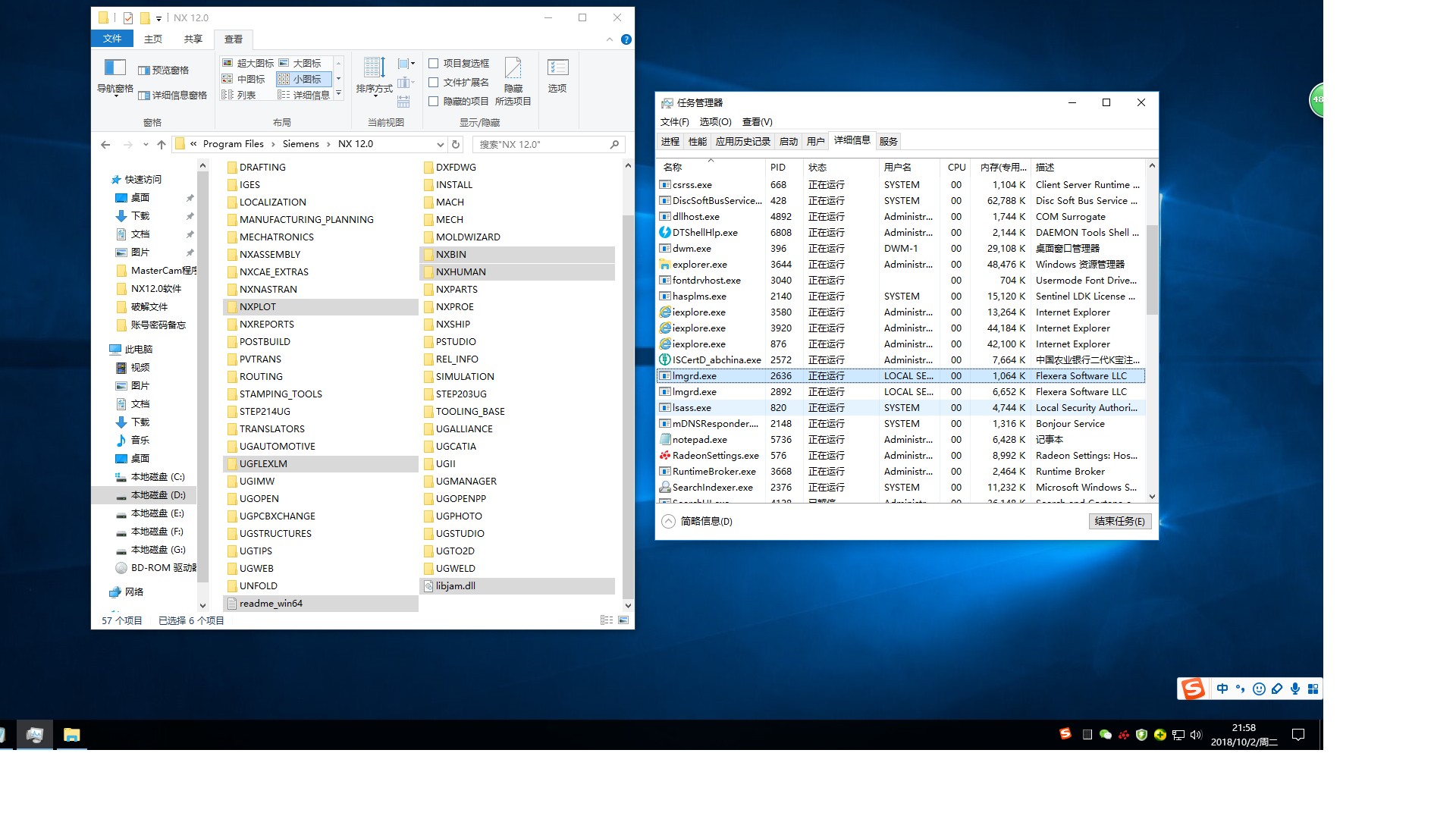This screenshot has height=819, width=1456.
Task: Select the notepad.exe process row
Action: click(901, 440)
